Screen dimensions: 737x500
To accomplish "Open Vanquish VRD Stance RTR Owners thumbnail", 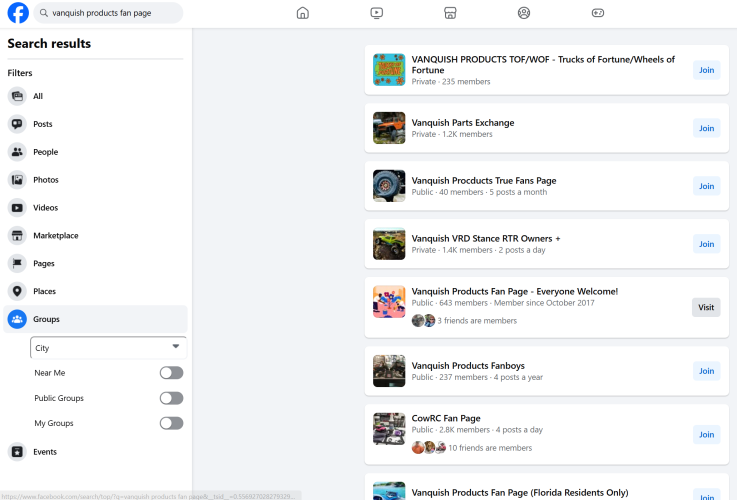I will [x=389, y=244].
